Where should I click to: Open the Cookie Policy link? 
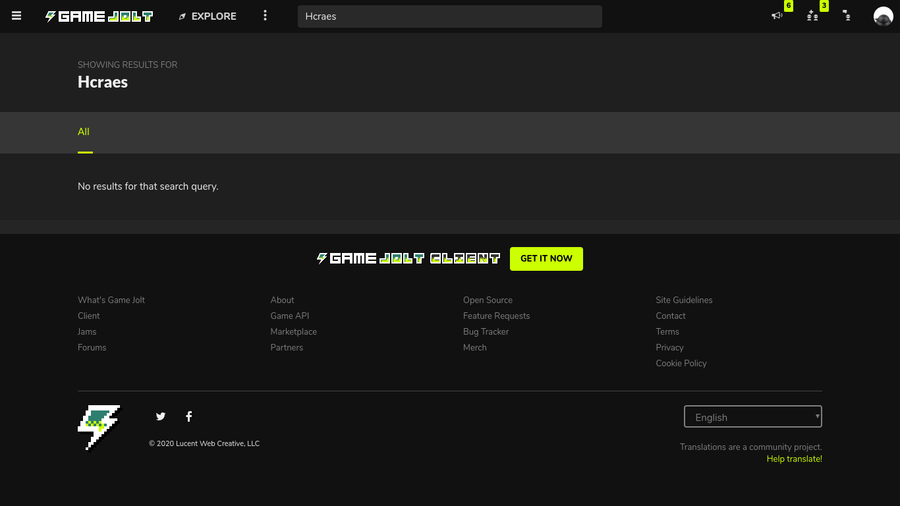click(681, 364)
